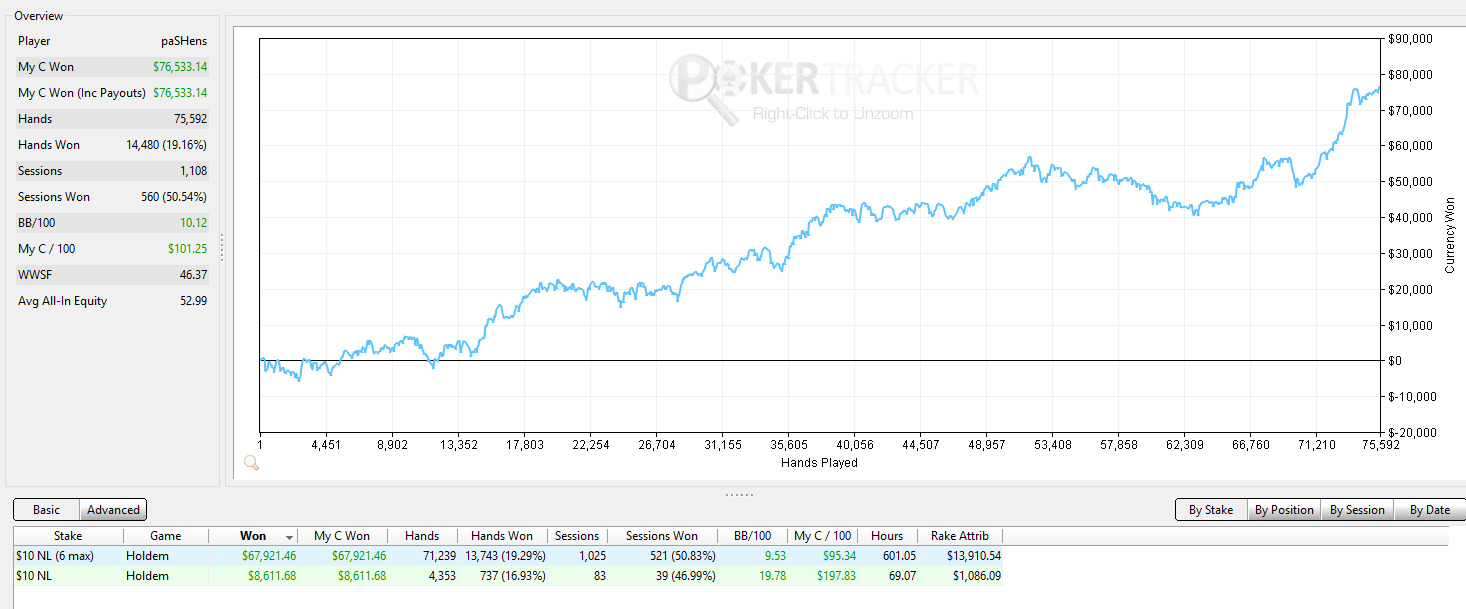Image resolution: width=1466 pixels, height=609 pixels.
Task: Click the Hours column header
Action: pyautogui.click(x=887, y=536)
